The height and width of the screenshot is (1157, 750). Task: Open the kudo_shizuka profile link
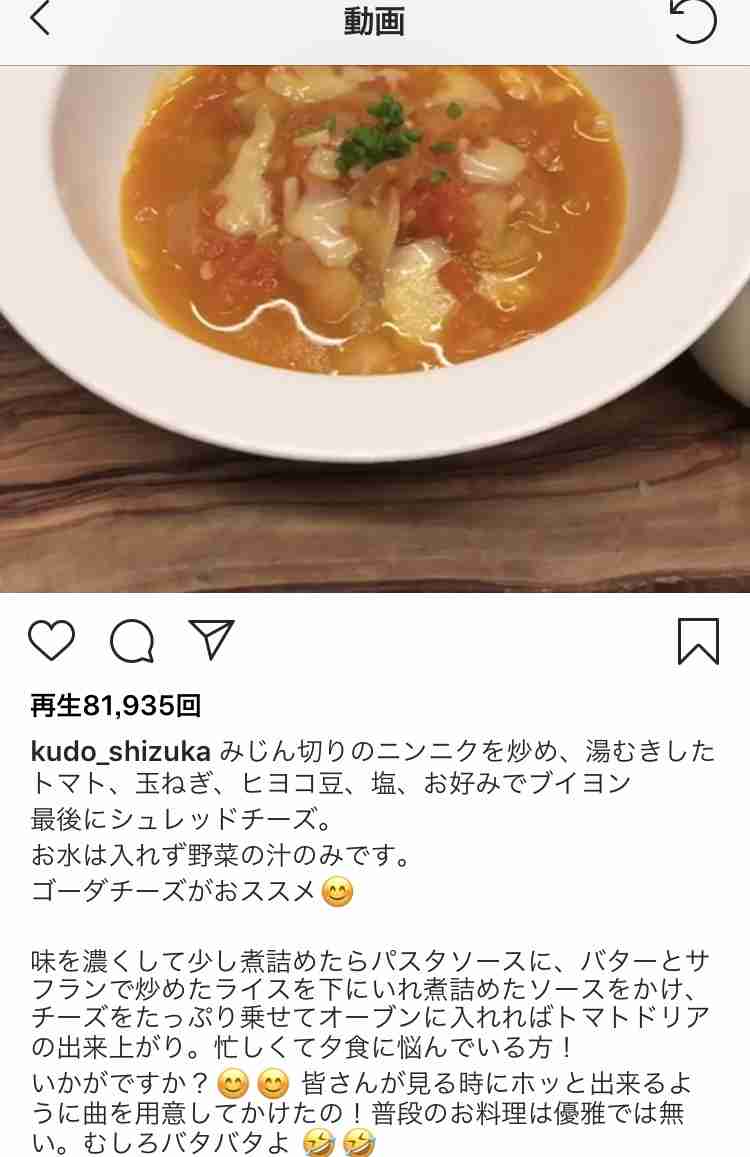121,751
